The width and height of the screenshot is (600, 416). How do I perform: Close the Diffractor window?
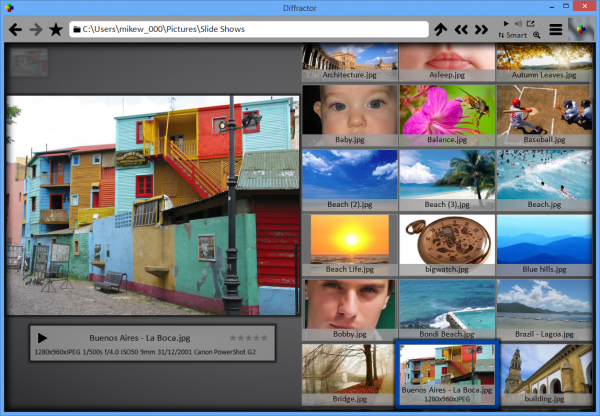click(x=585, y=6)
